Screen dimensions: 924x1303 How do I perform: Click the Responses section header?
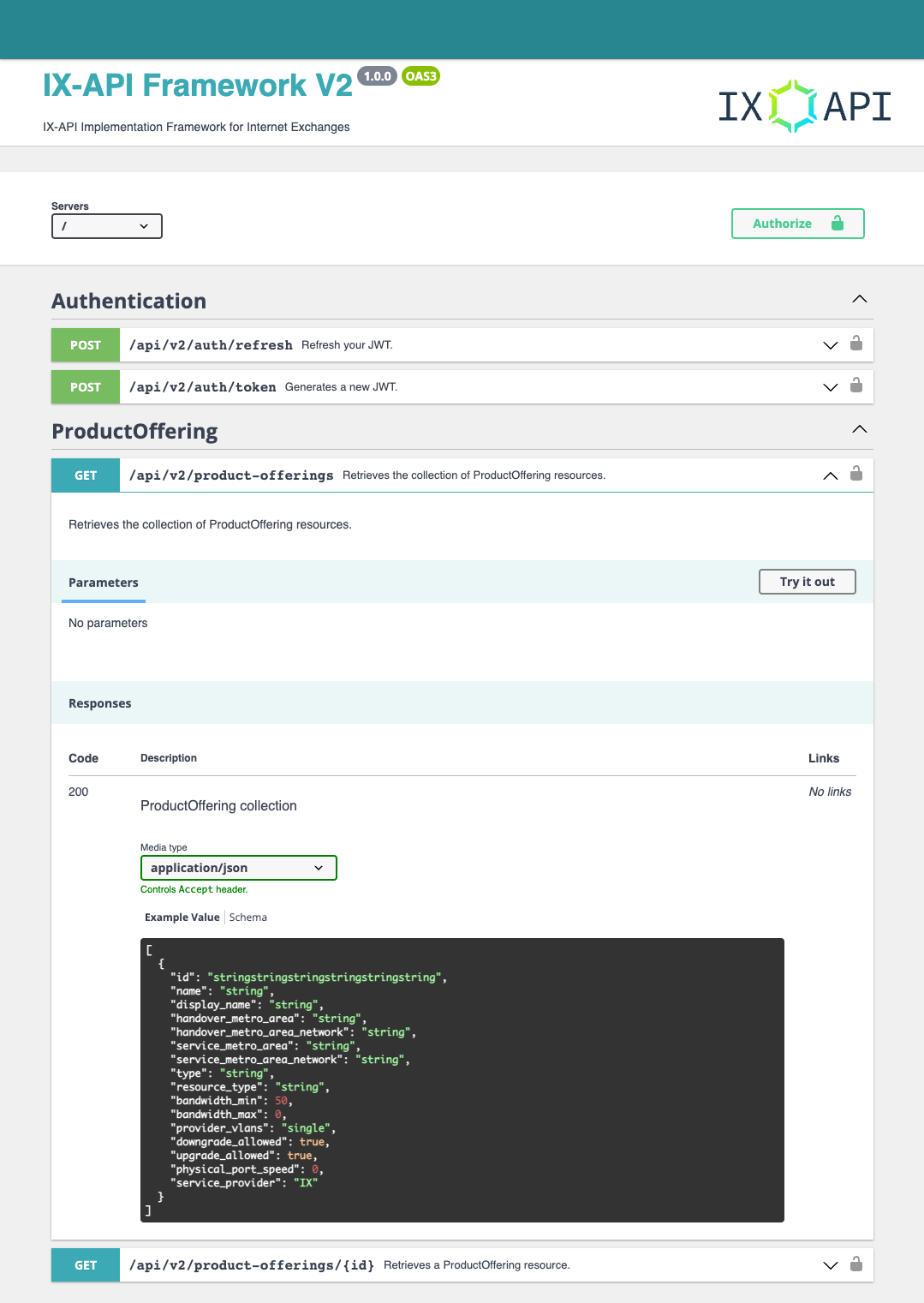coord(100,703)
